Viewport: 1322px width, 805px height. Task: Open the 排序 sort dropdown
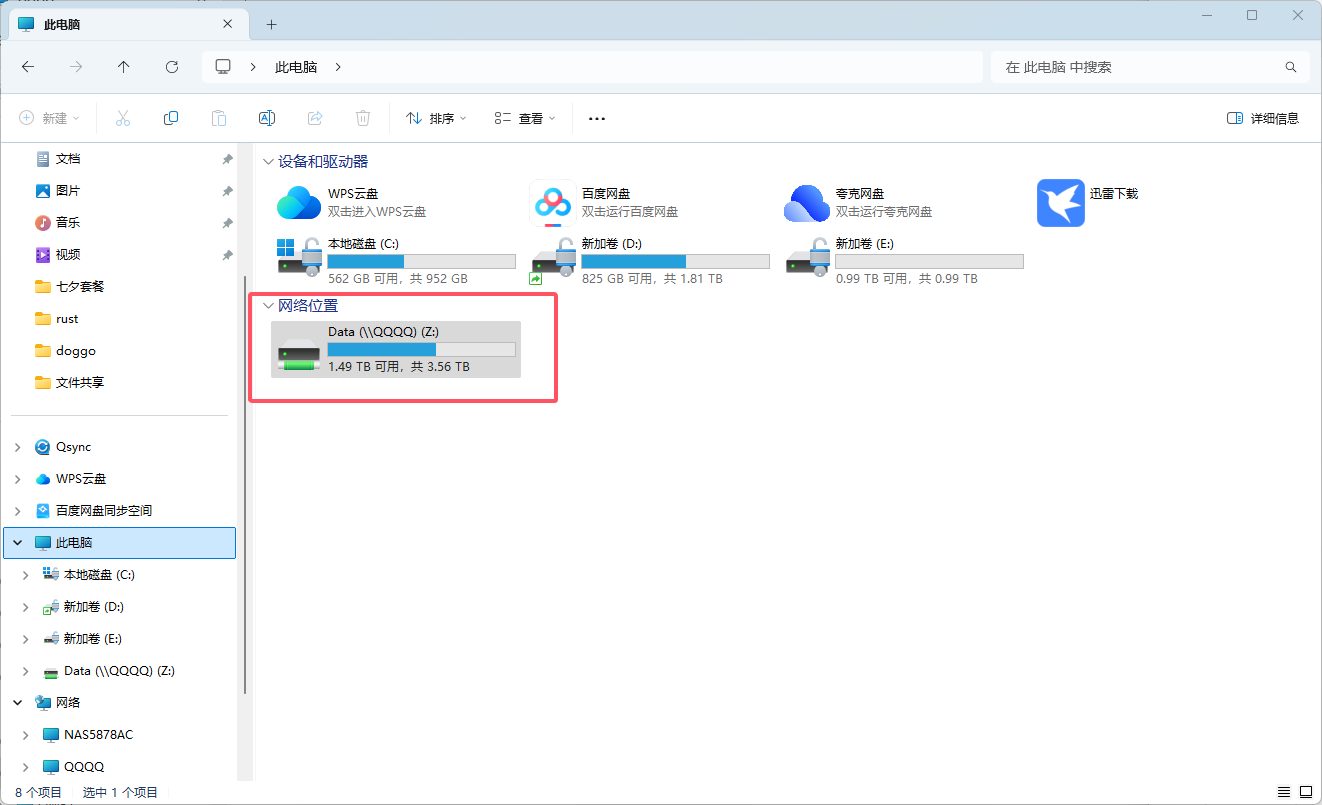pos(437,118)
